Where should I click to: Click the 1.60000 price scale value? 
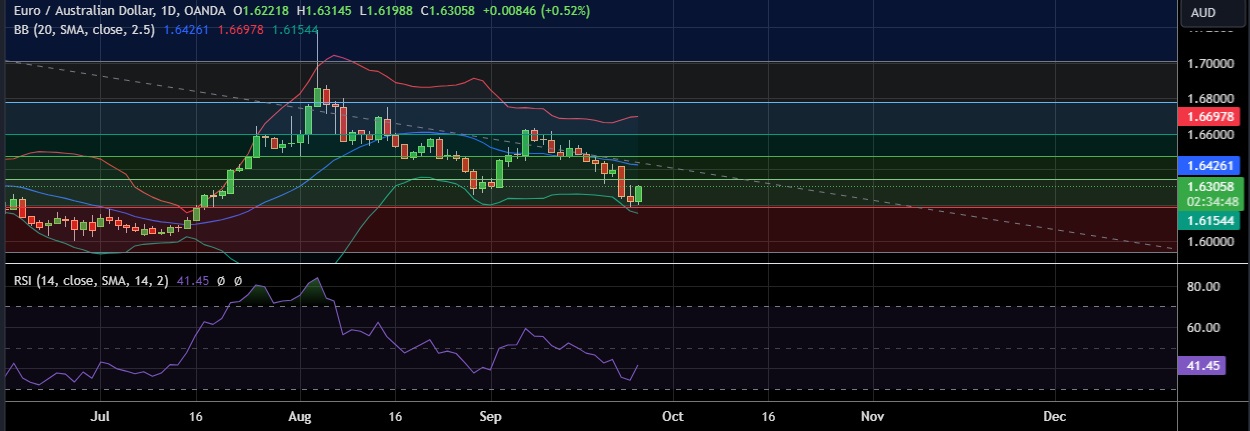click(x=1212, y=241)
